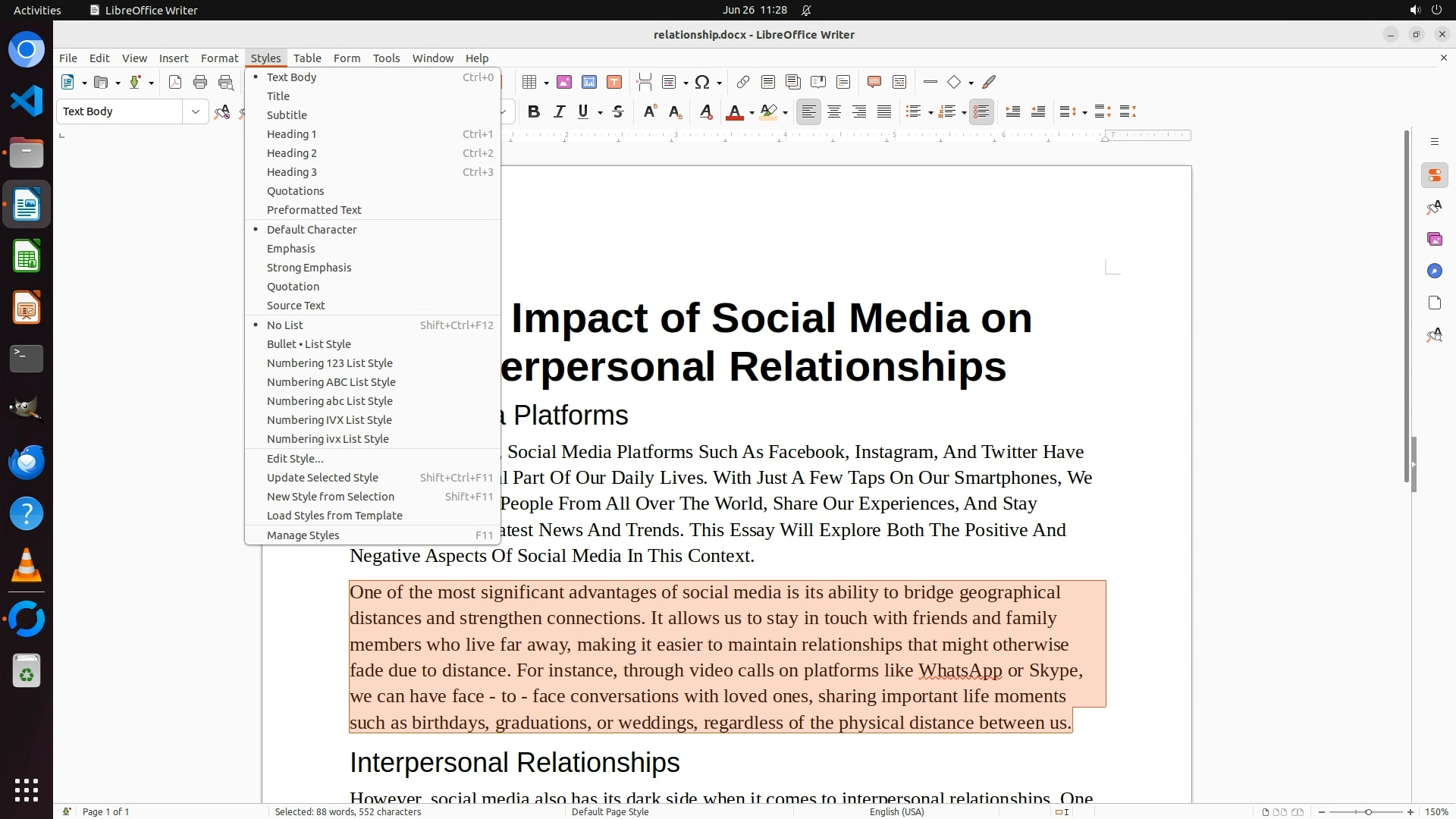
Task: Click the Insert Page Break icon
Action: pyautogui.click(x=645, y=82)
